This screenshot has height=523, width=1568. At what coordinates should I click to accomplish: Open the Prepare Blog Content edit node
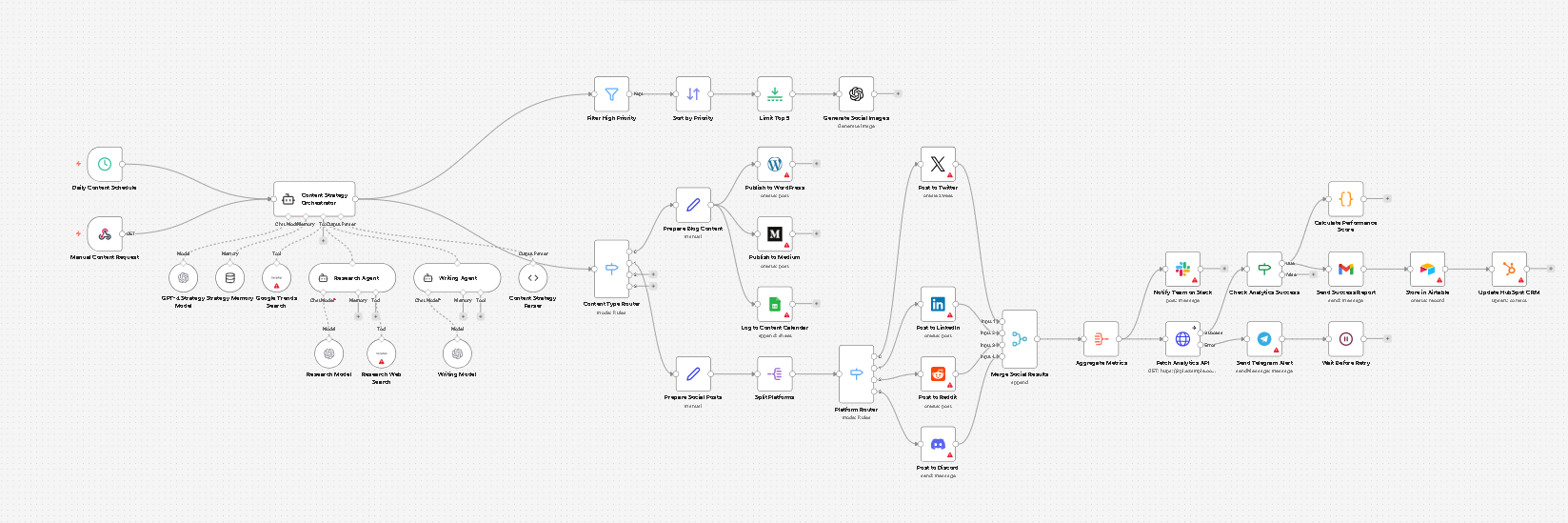[x=693, y=204]
